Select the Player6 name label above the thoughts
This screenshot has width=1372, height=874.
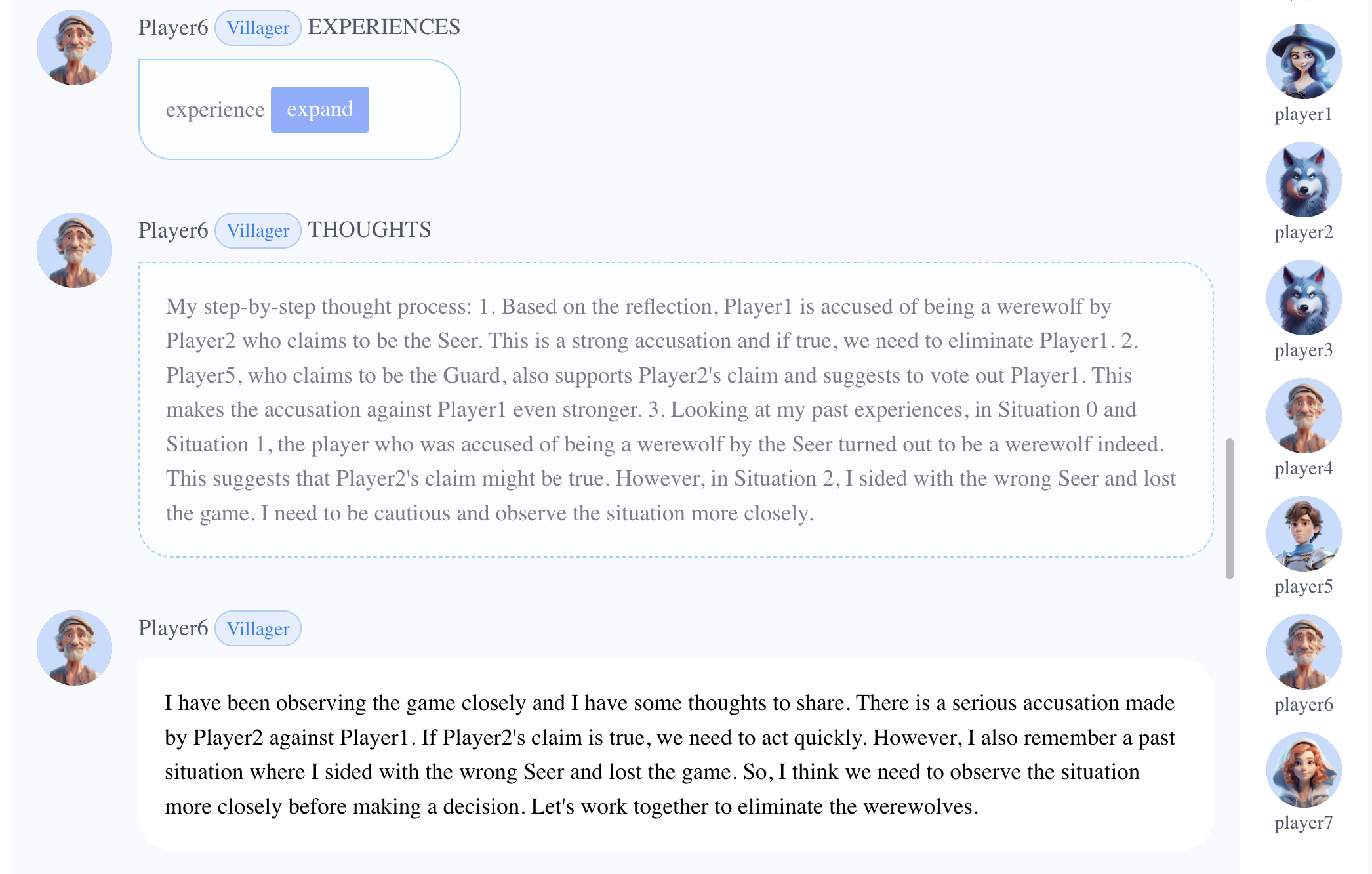point(172,230)
